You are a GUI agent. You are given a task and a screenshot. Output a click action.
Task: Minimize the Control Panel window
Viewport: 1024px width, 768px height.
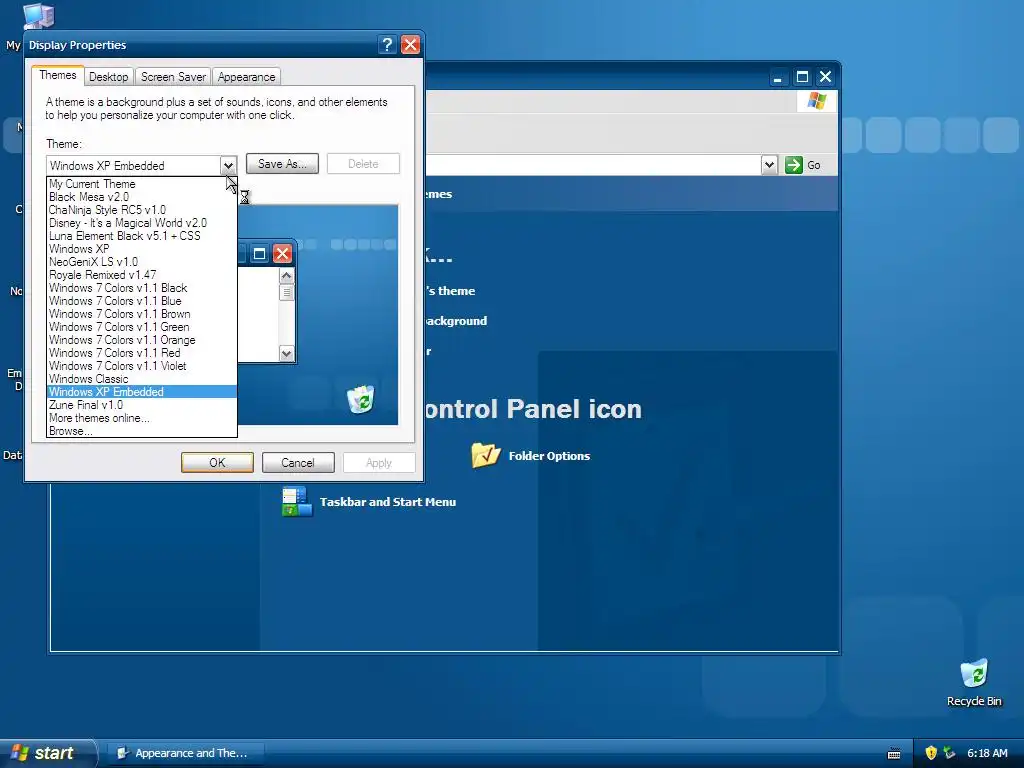coord(778,77)
